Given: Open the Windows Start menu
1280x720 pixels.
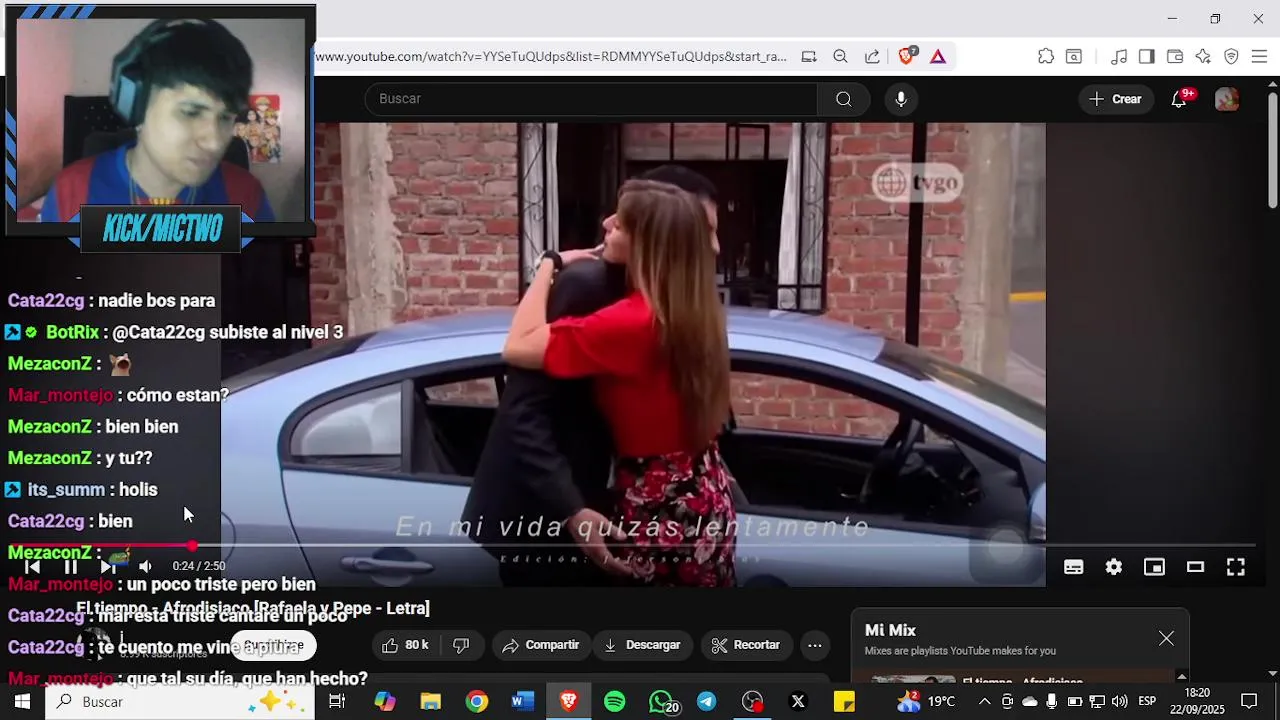Looking at the screenshot, I should tap(22, 702).
